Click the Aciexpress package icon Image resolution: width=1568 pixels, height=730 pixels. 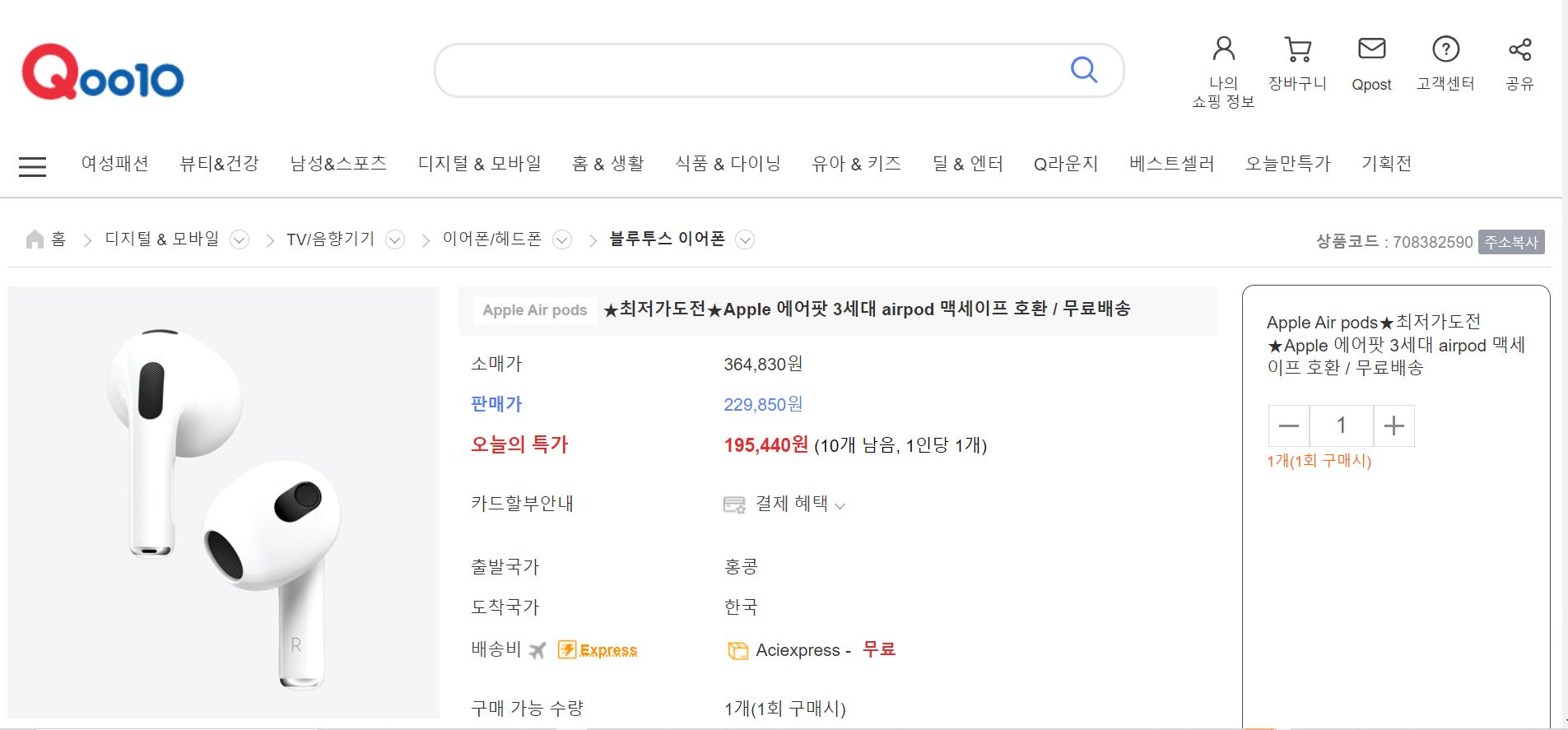[737, 651]
